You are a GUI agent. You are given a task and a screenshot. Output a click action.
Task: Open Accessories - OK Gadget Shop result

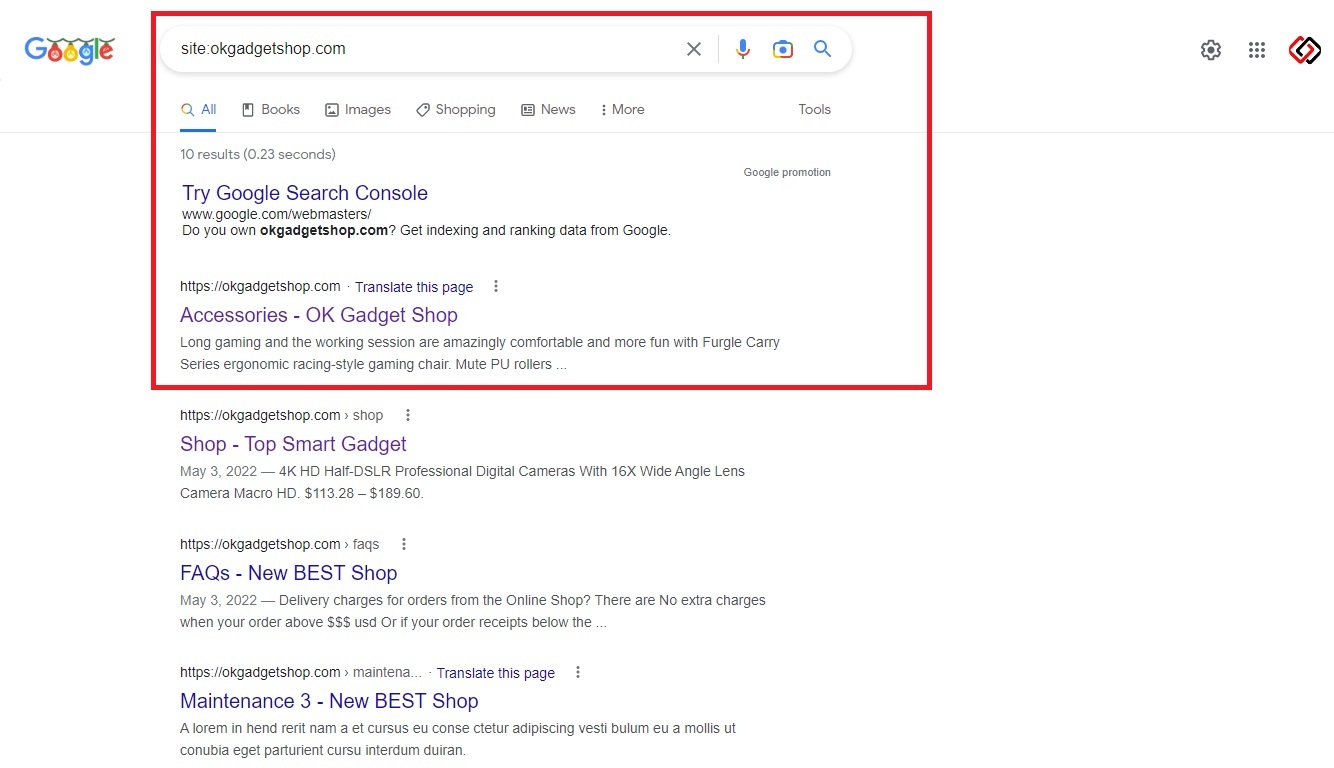[x=319, y=315]
